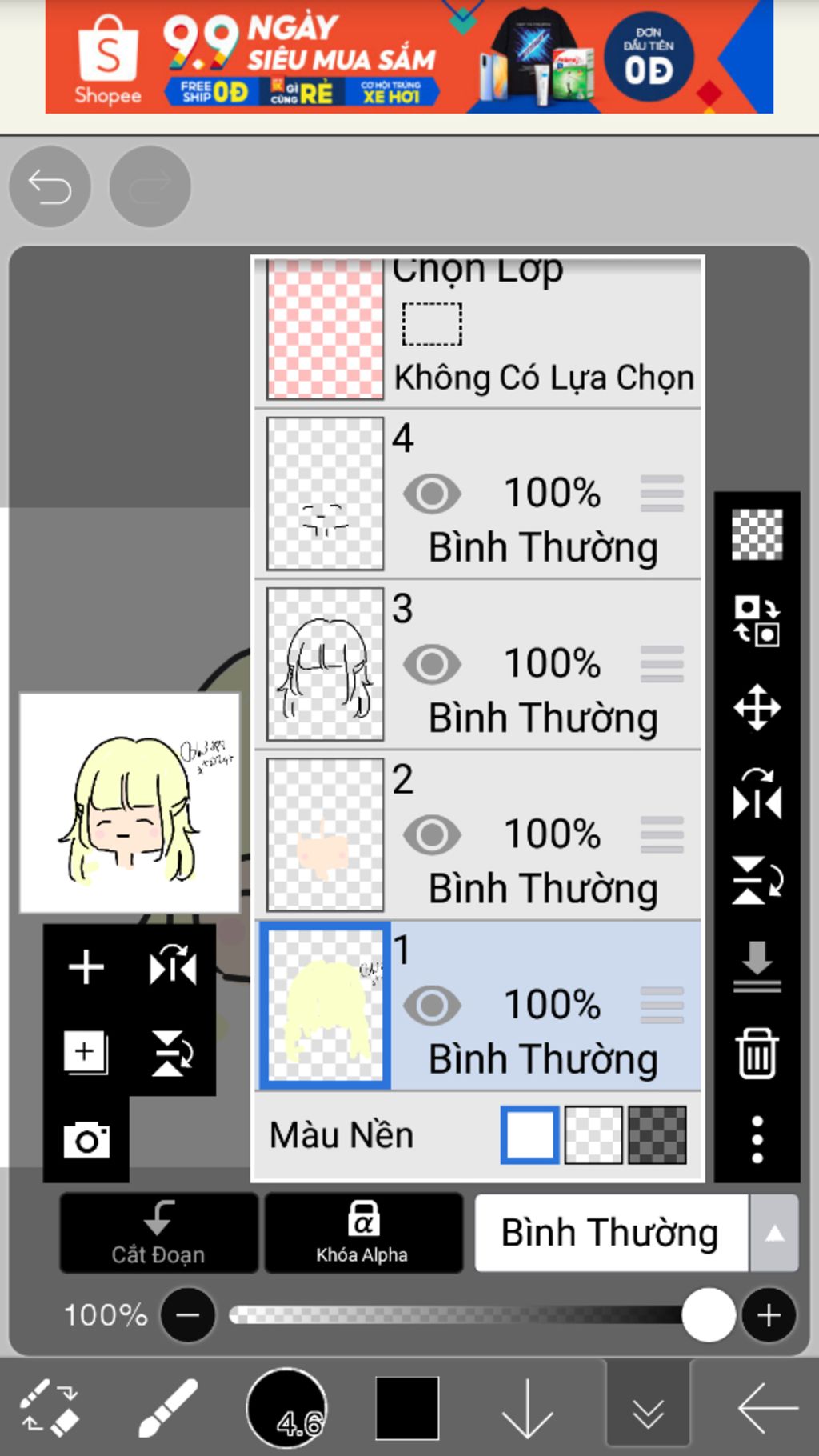This screenshot has height=1456, width=819.
Task: Open the Bình Thường blend mode selector
Action: click(x=611, y=1233)
